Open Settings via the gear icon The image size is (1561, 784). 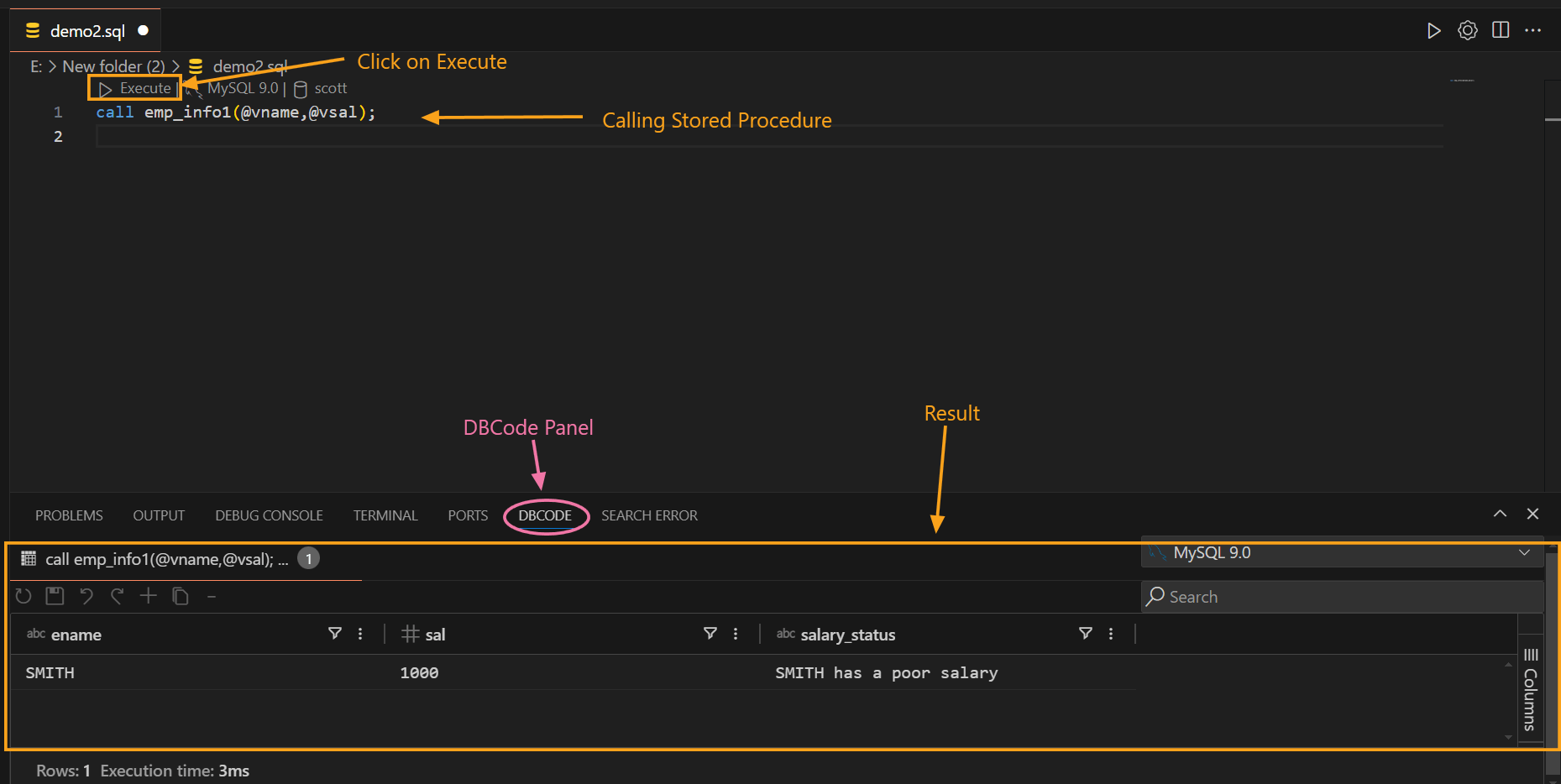pyautogui.click(x=1467, y=30)
